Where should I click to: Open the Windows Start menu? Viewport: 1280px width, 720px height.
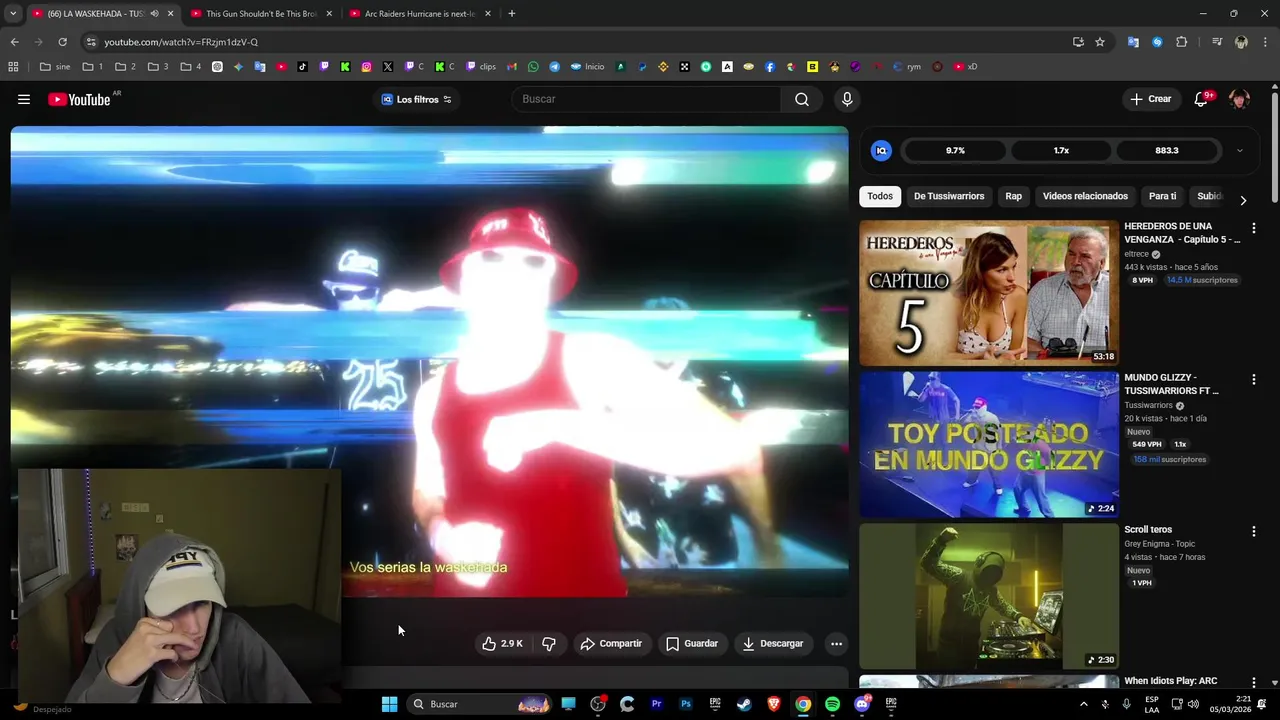pos(389,704)
